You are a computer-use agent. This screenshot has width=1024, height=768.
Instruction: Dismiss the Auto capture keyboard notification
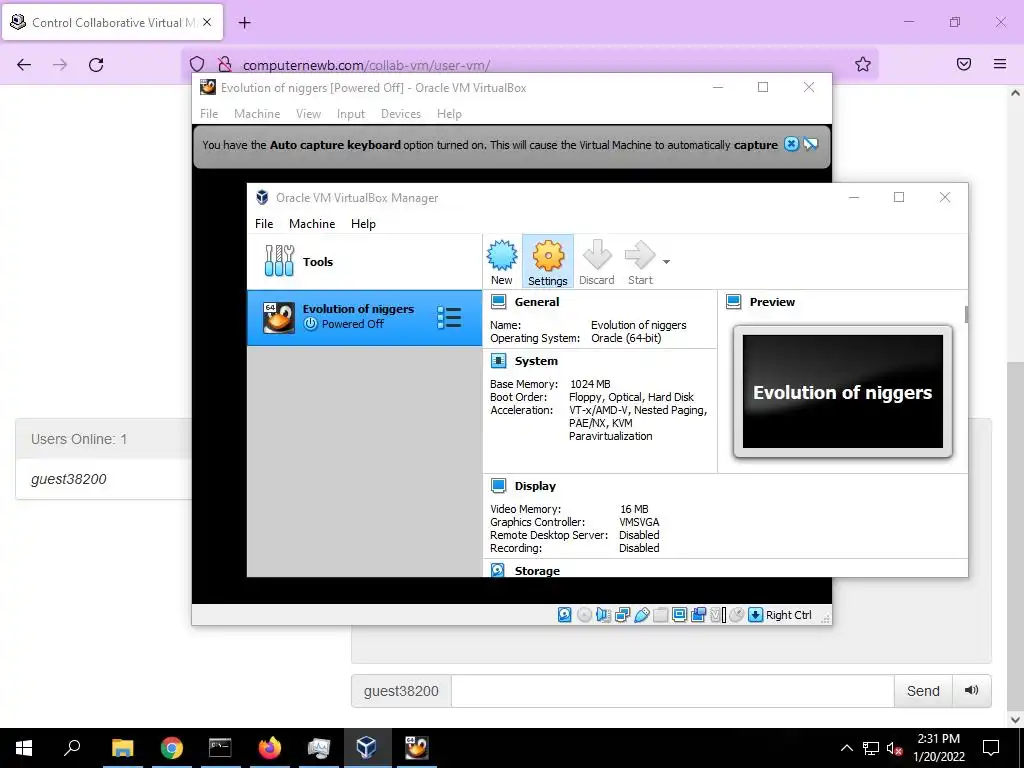(791, 144)
